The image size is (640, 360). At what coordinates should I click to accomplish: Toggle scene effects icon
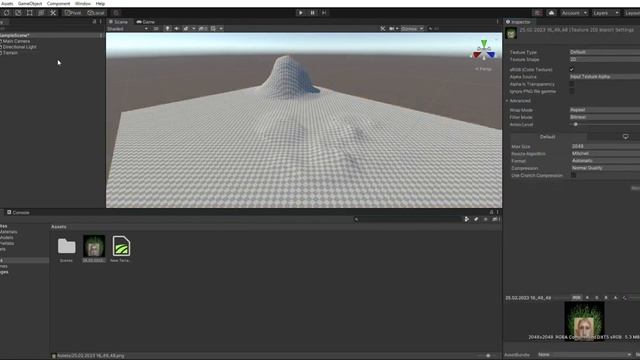click(186, 29)
